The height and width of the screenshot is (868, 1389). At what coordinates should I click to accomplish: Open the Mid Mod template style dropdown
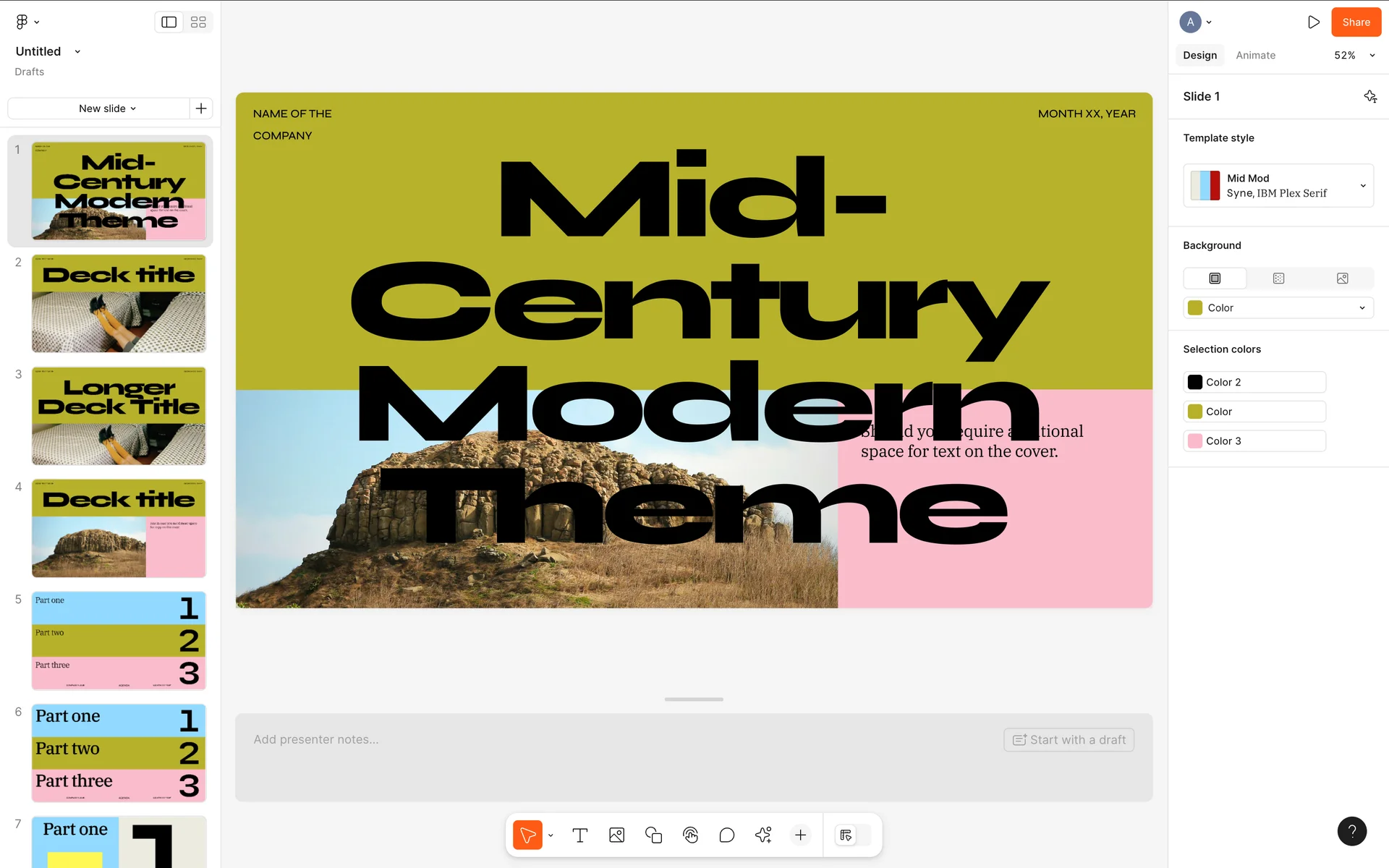[x=1278, y=186]
